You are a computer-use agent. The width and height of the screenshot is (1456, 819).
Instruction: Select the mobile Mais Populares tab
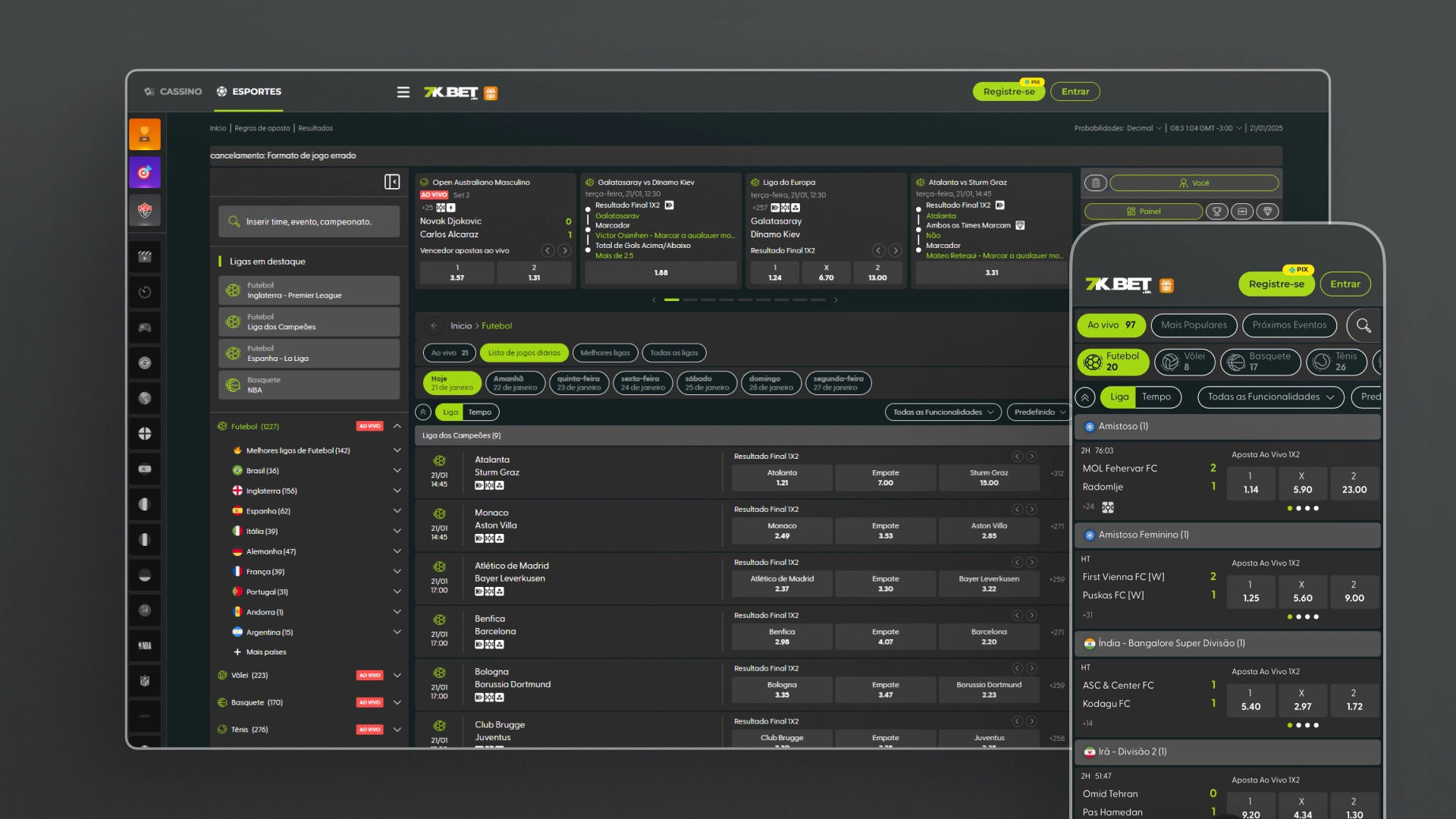point(1194,325)
